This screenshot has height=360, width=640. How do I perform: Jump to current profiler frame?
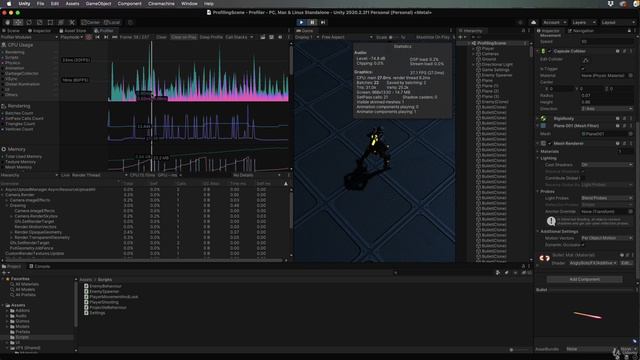click(115, 37)
